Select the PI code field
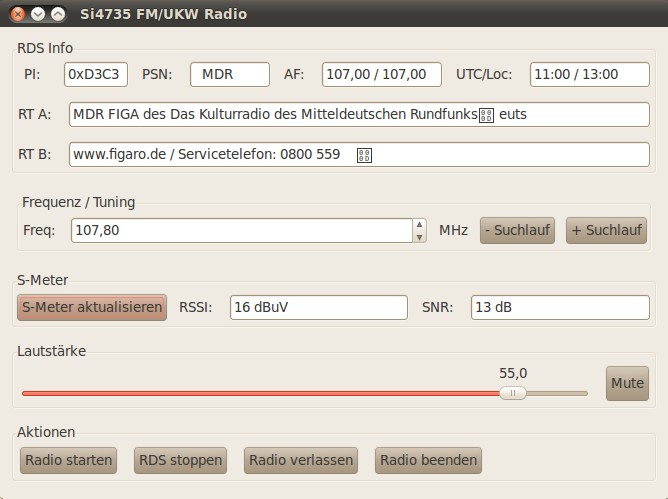 (96, 74)
